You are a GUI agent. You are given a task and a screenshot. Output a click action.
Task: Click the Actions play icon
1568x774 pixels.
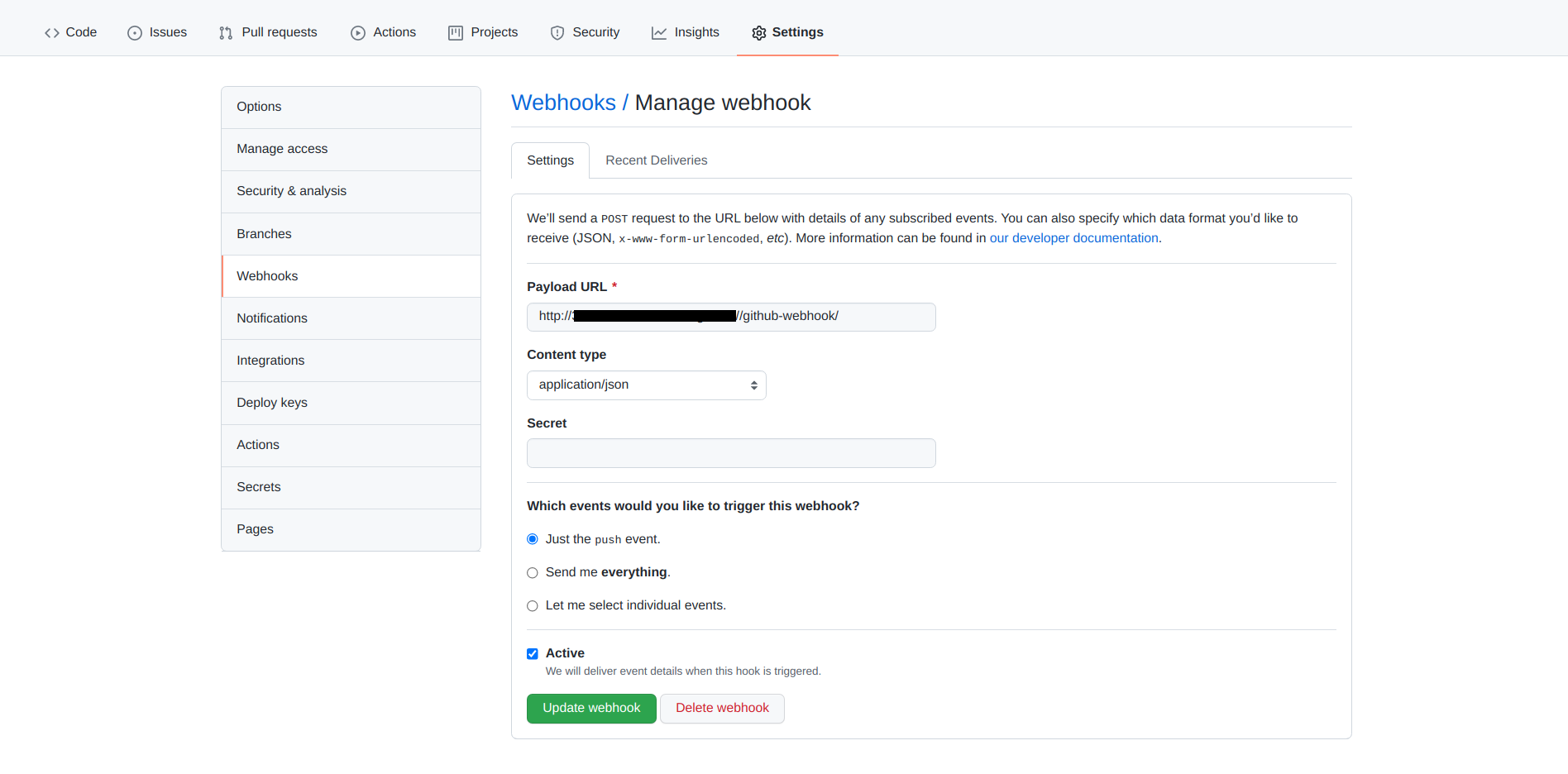(x=358, y=33)
